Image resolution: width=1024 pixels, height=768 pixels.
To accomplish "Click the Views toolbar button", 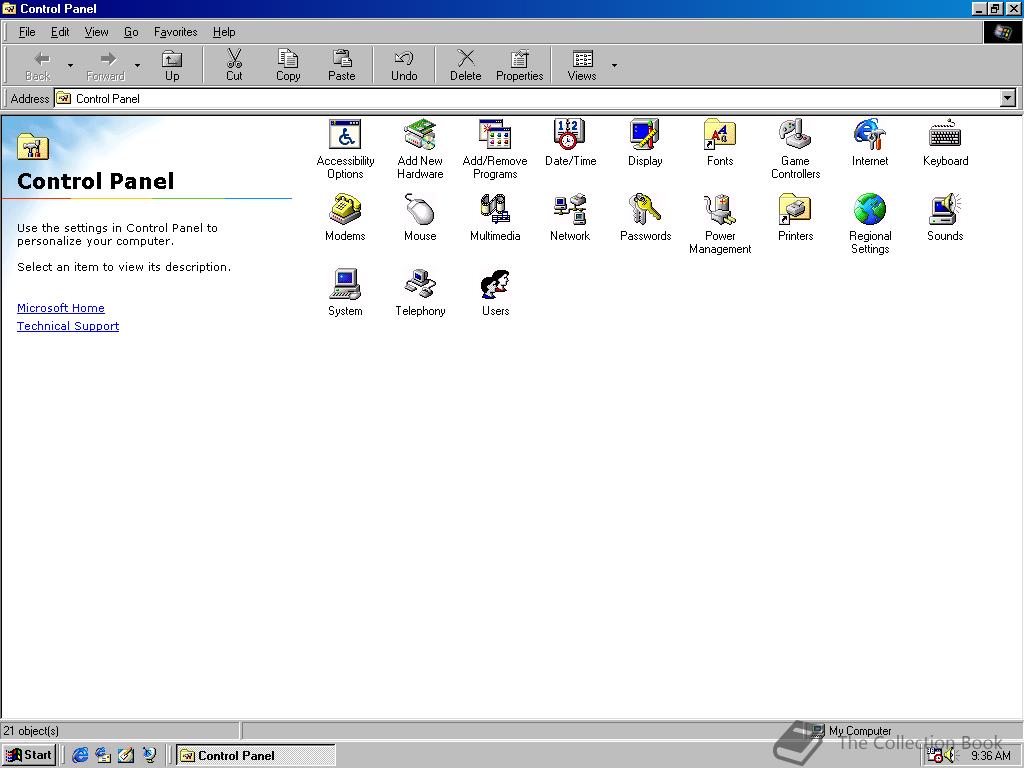I will 582,65.
